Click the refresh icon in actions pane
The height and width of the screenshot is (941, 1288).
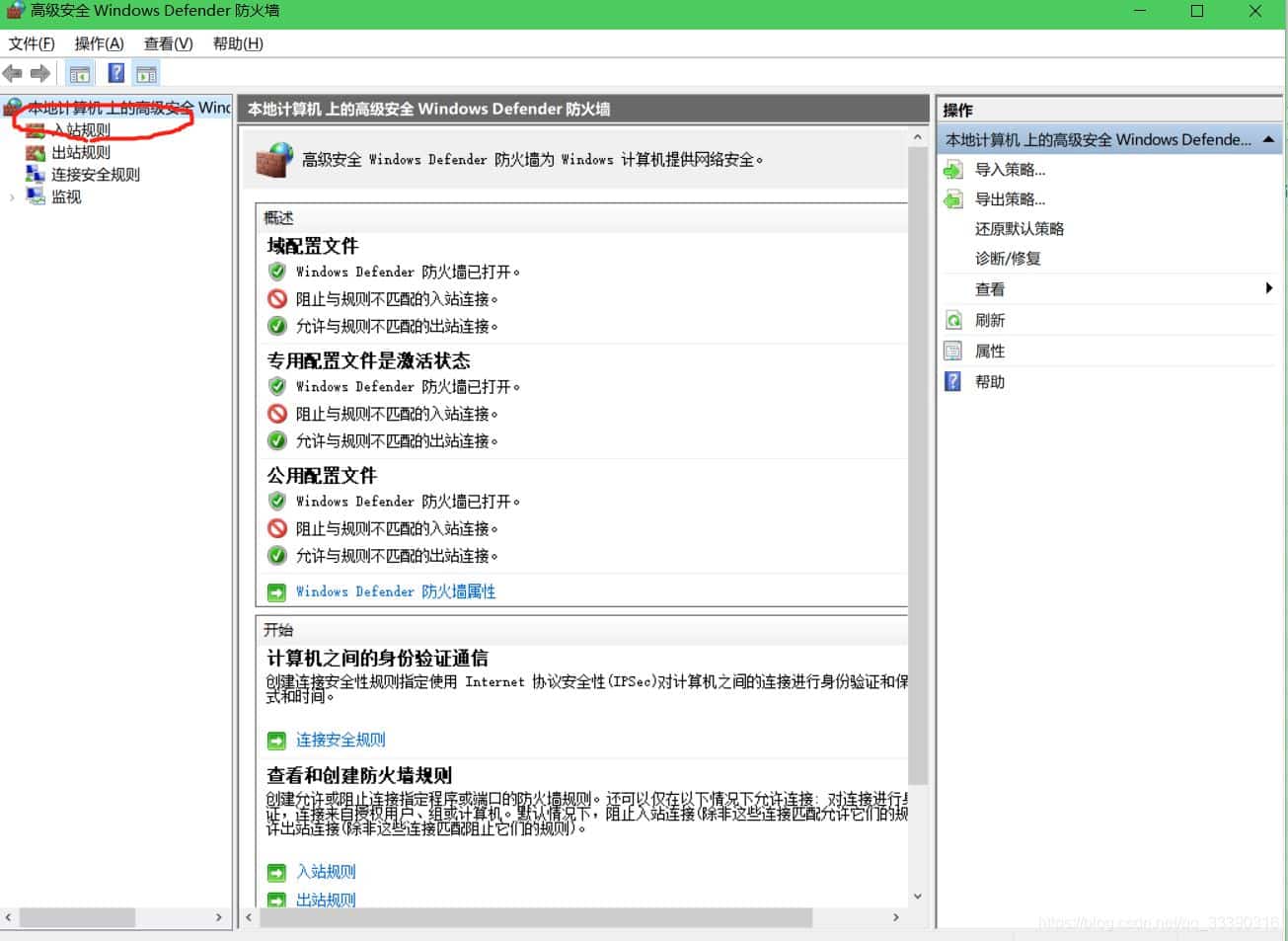pos(952,320)
